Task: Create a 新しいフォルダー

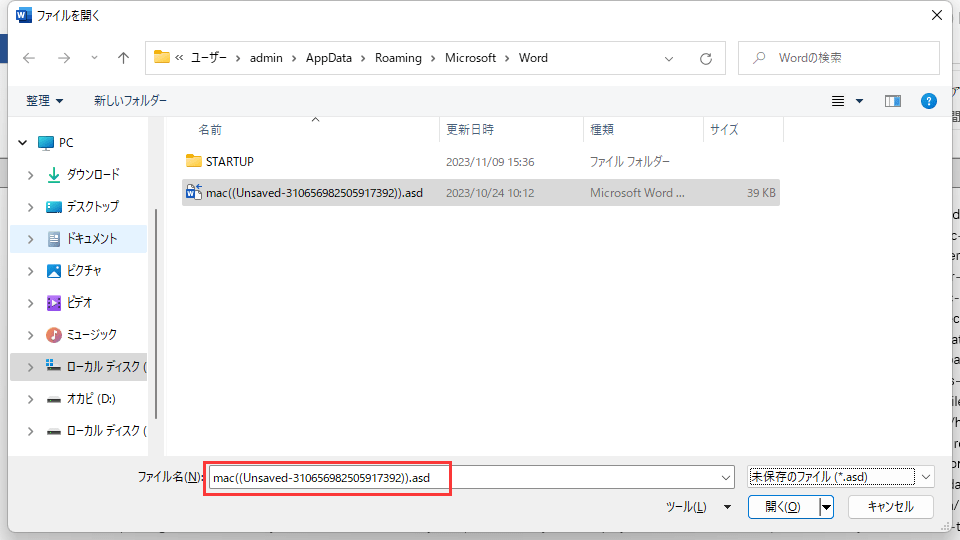Action: 130,100
